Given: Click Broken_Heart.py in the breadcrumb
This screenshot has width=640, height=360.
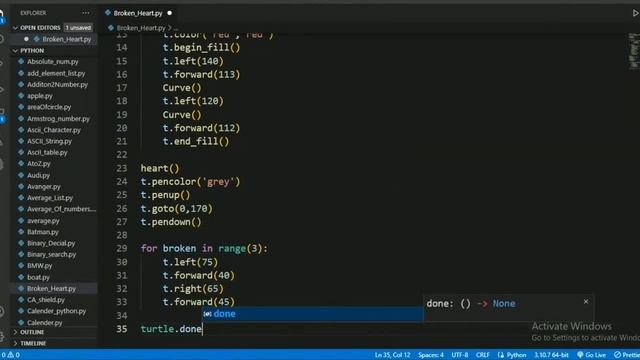Looking at the screenshot, I should click(x=141, y=28).
